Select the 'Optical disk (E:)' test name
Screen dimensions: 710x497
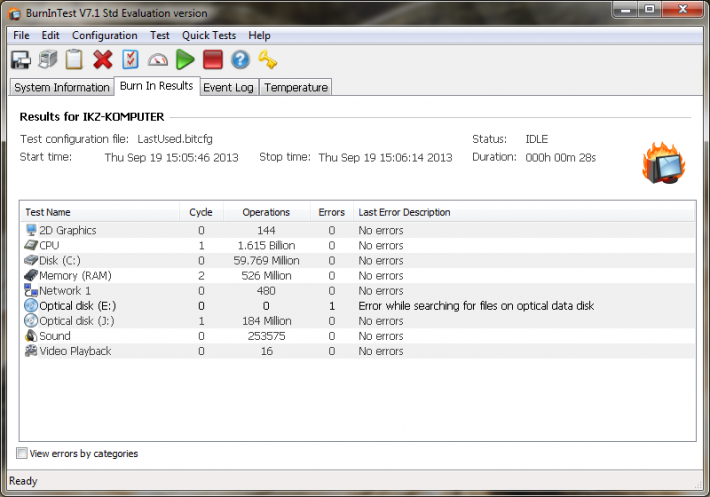click(x=77, y=306)
